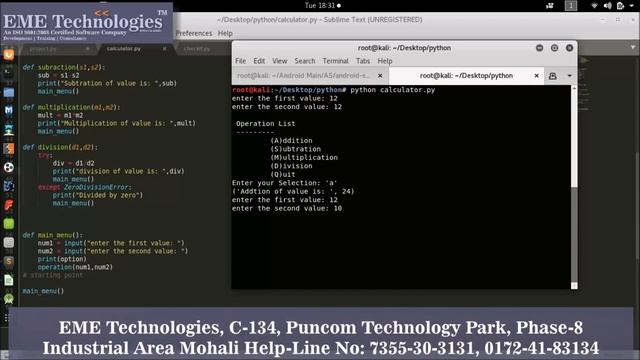Open Armitage icon in the dock
640x360 pixels.
tap(9, 129)
